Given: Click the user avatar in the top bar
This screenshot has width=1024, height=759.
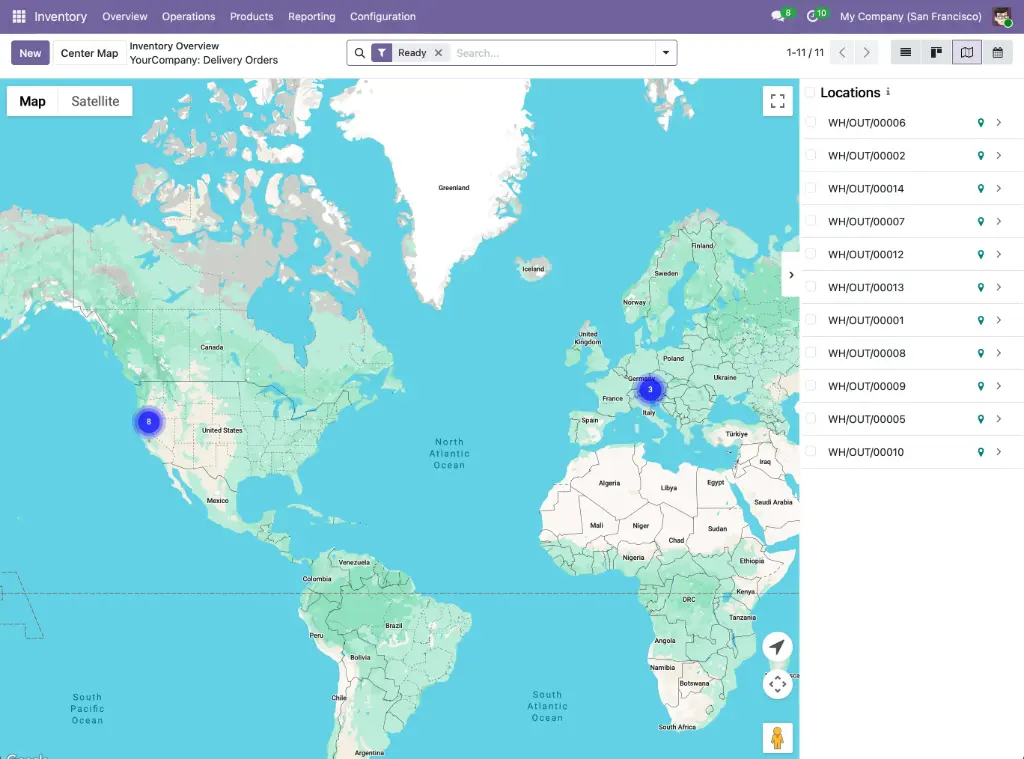Looking at the screenshot, I should tap(1001, 16).
